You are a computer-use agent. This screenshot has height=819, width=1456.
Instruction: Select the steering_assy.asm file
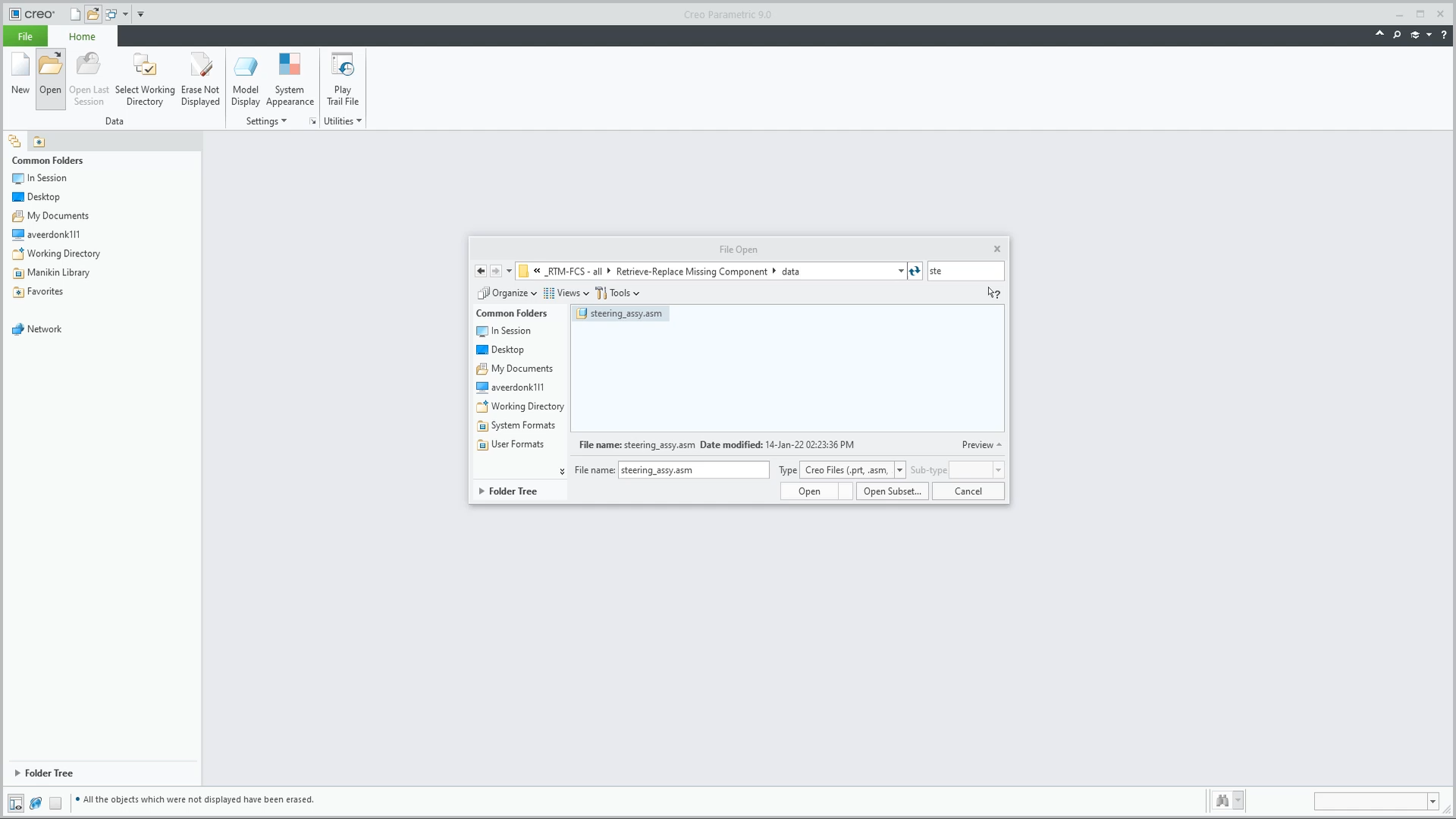click(x=626, y=313)
